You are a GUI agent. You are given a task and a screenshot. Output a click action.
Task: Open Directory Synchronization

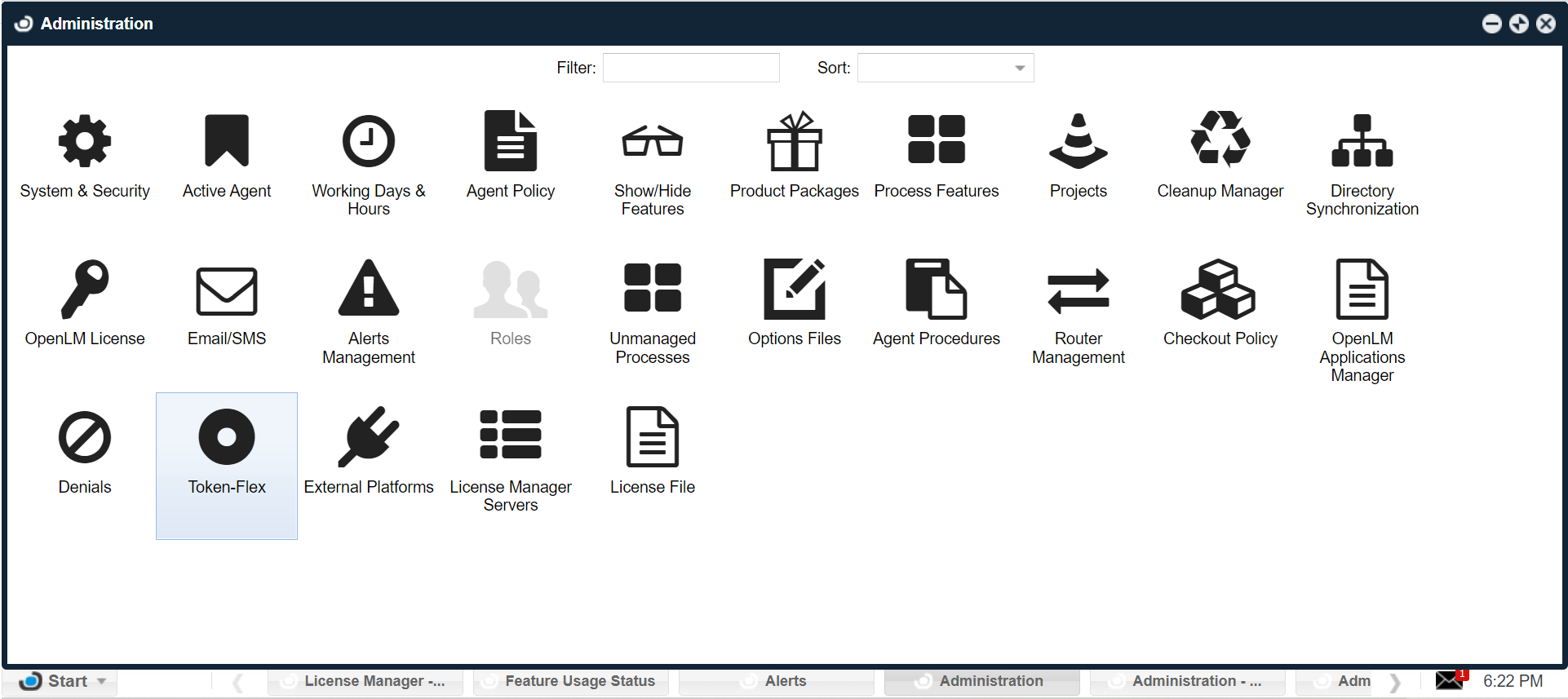click(x=1362, y=142)
